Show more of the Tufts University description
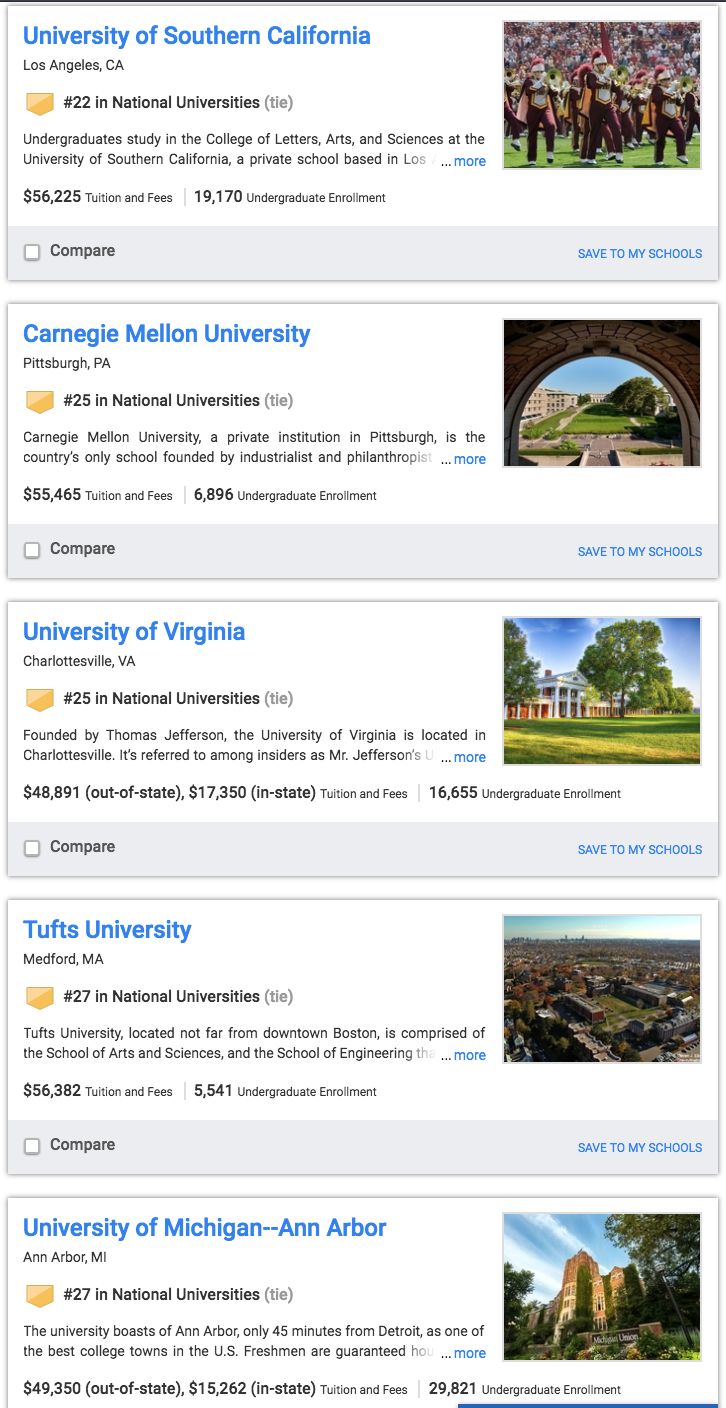Screen dimensions: 726x1408 pos(469,1055)
